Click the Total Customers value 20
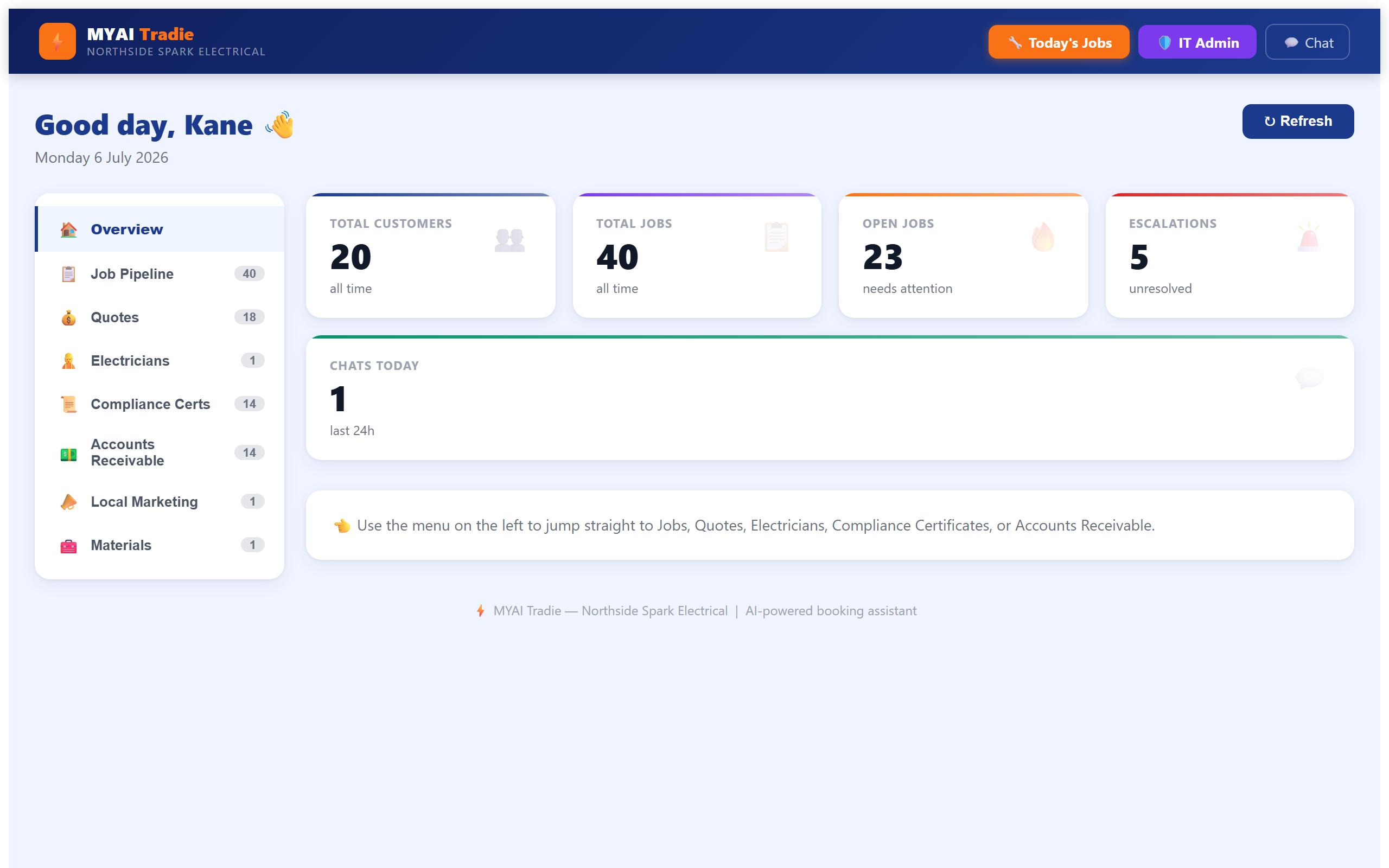The image size is (1389, 868). coord(351,257)
